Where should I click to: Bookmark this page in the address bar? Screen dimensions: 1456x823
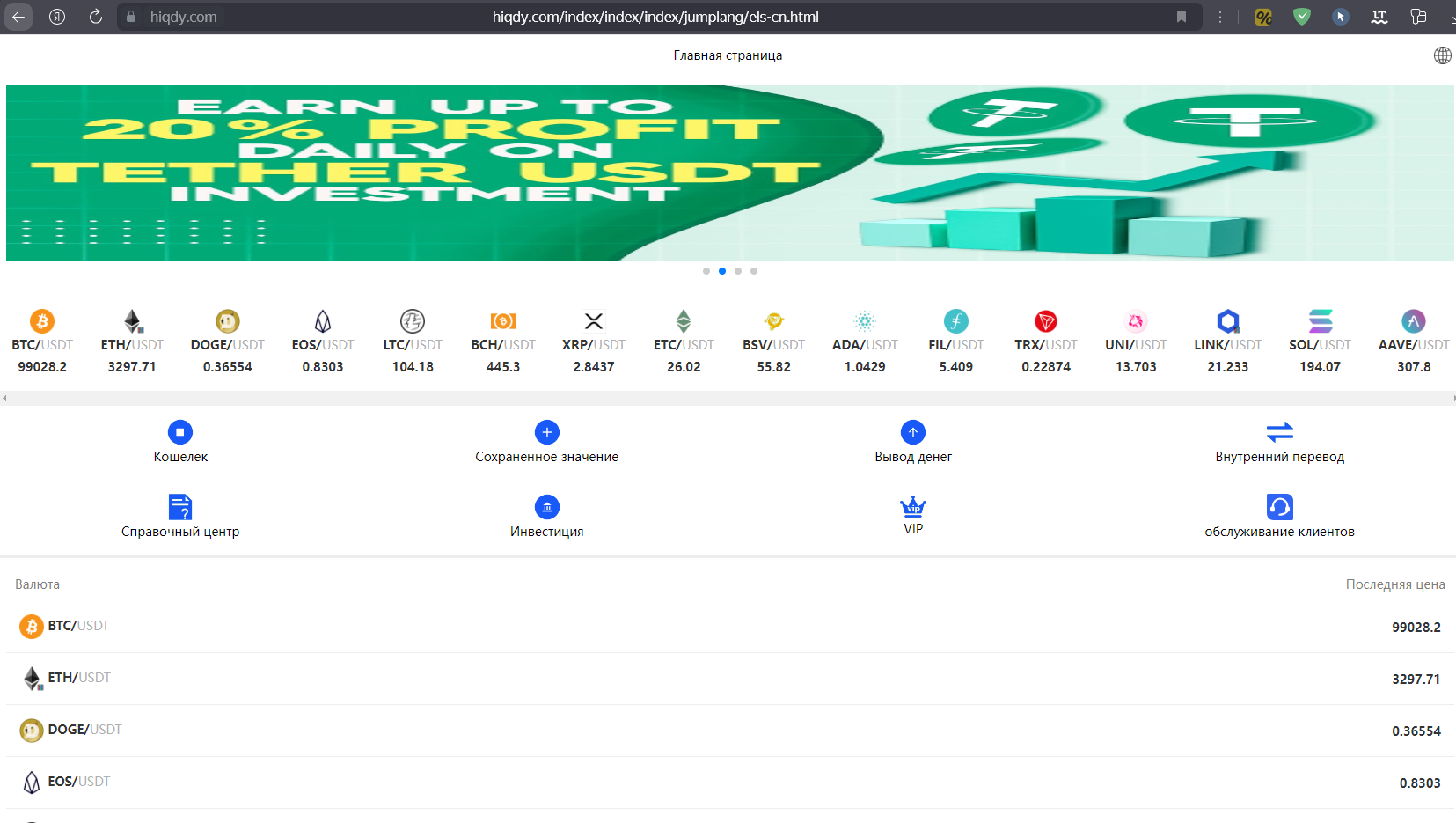point(1182,17)
